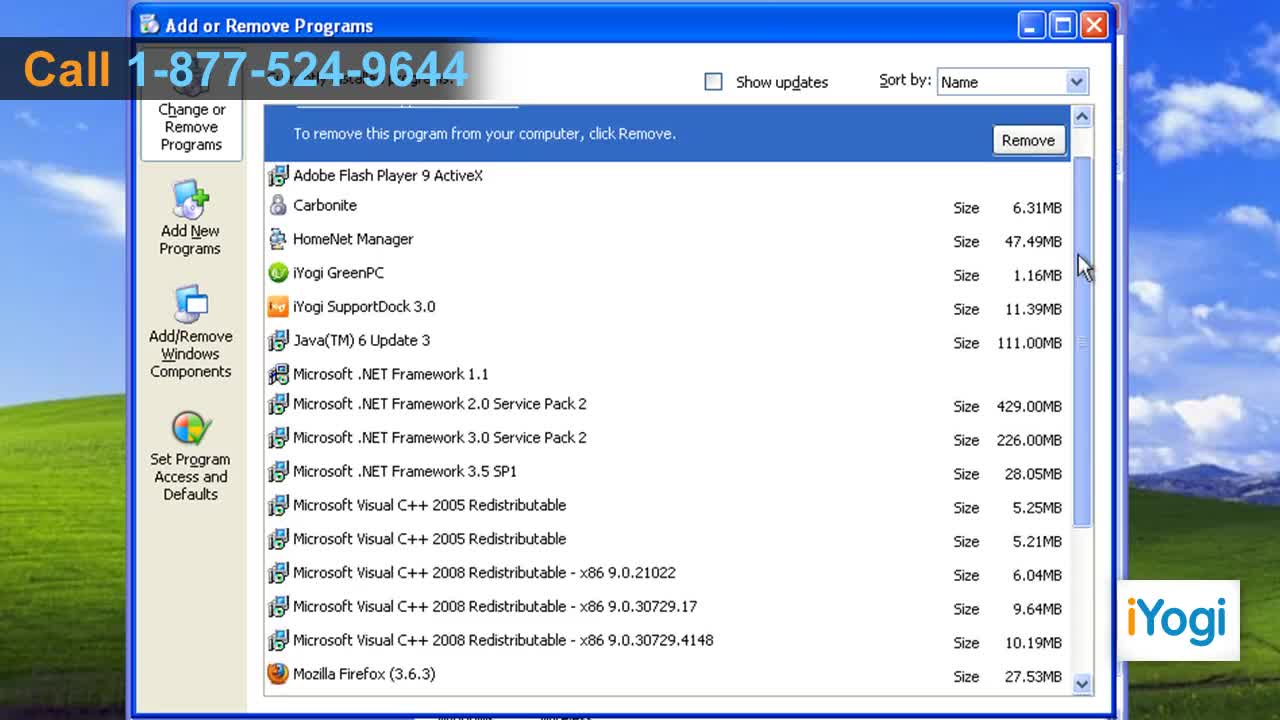Click the Visual C++ 2008 9.0.30729.4148 icon
The width and height of the screenshot is (1280, 720).
[x=278, y=641]
